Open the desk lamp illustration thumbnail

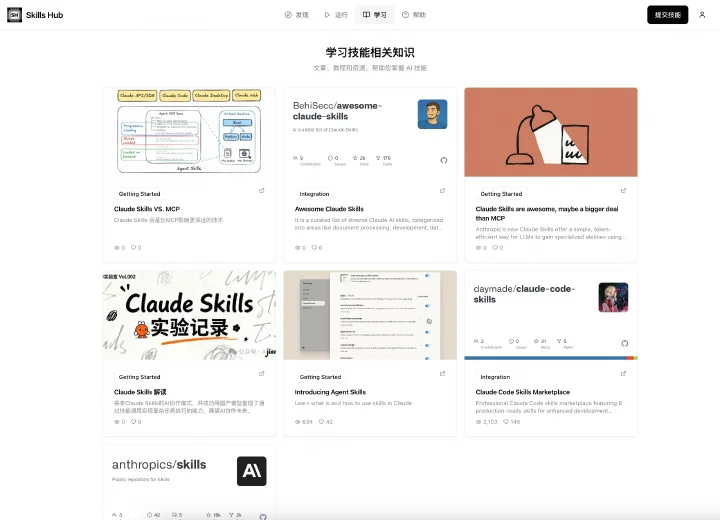click(x=551, y=132)
